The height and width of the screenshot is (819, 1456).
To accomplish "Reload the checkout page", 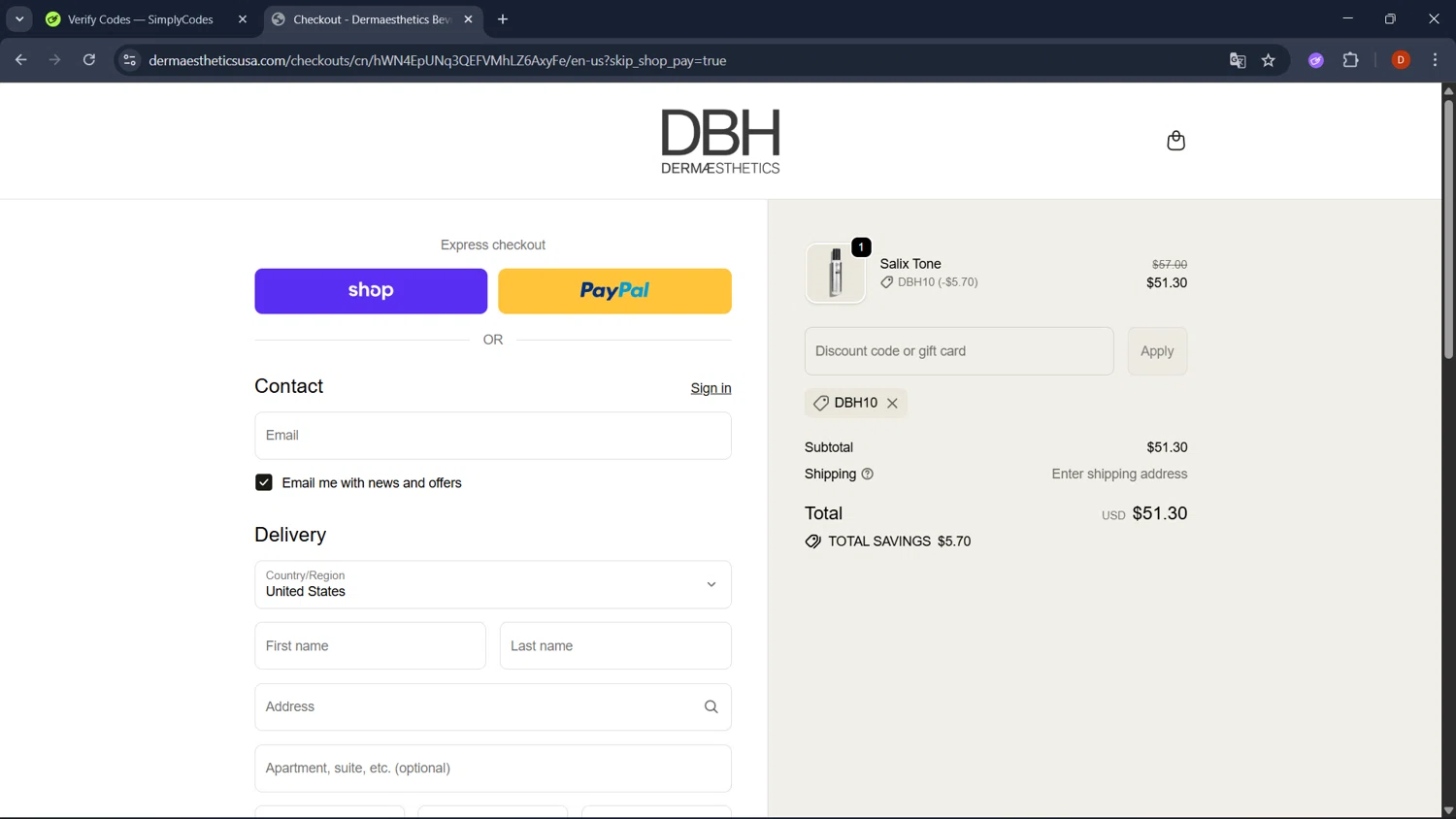I will click(89, 60).
